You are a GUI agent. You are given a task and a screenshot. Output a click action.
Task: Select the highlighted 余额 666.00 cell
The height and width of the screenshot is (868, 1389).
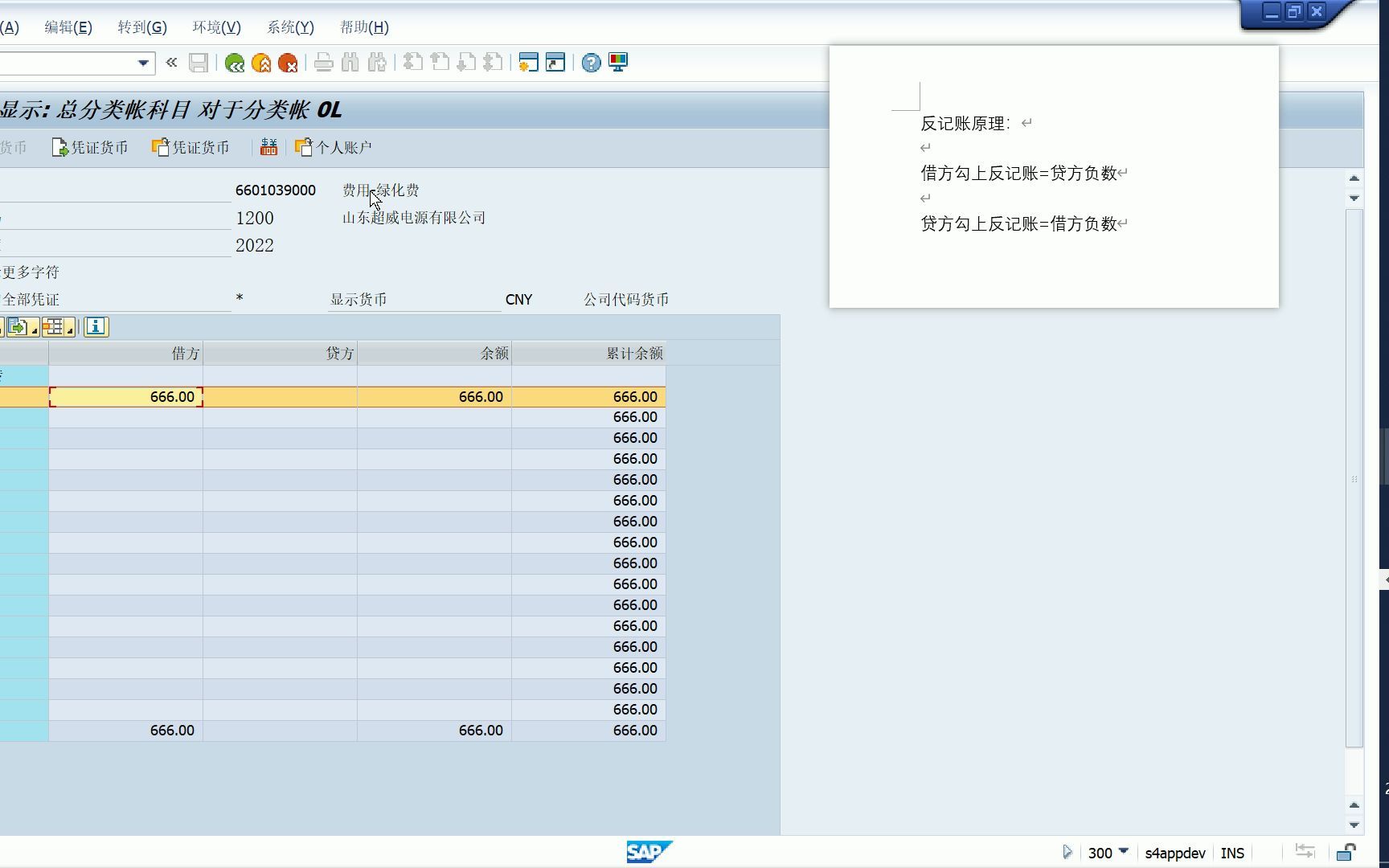click(434, 397)
